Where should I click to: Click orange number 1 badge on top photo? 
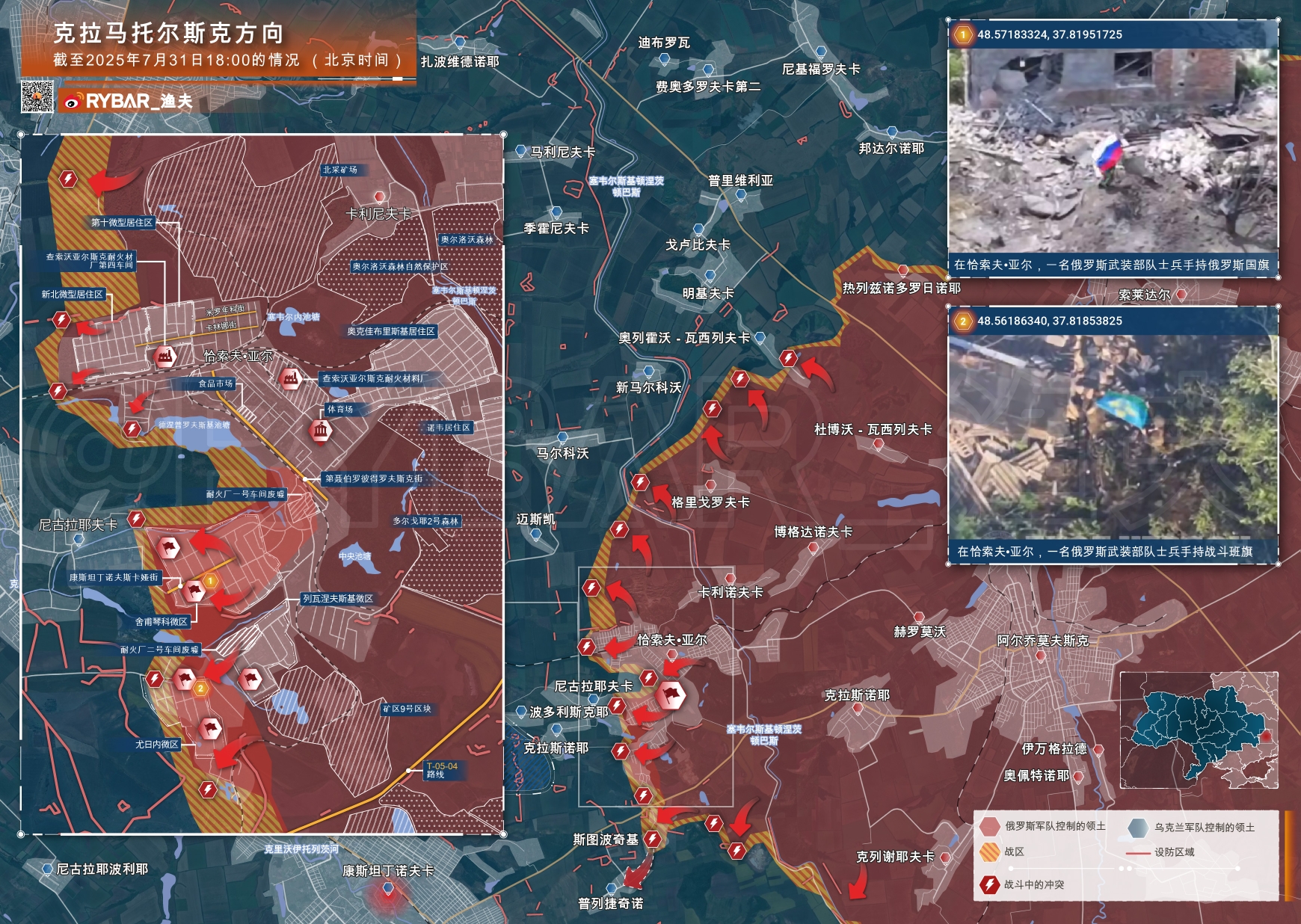point(963,34)
